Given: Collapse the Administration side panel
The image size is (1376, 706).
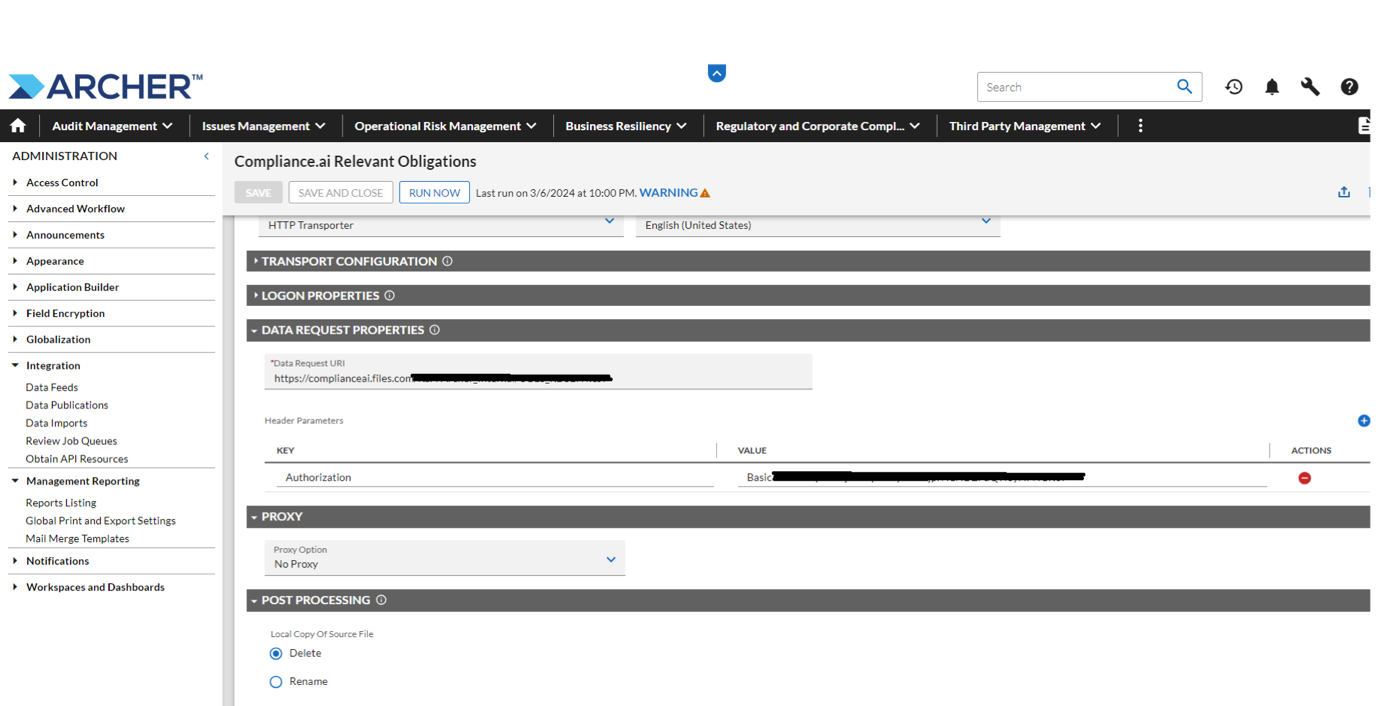Looking at the screenshot, I should pyautogui.click(x=207, y=156).
